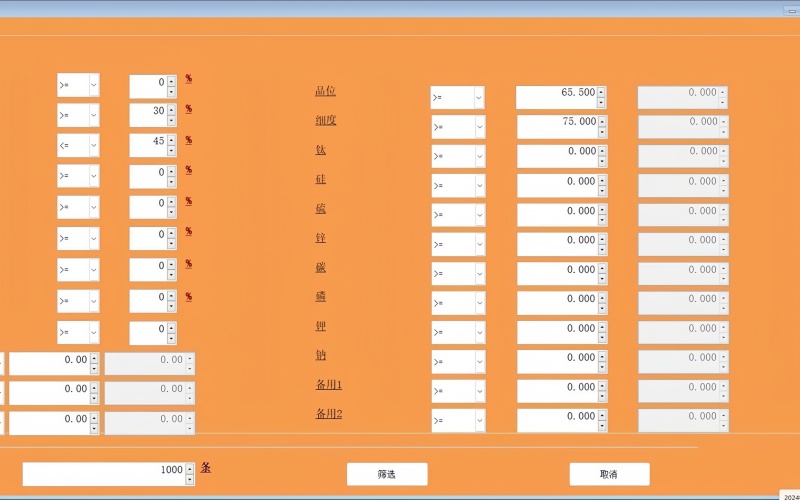Click the up arrow of the 45 % spinner
This screenshot has width=800, height=500.
click(x=171, y=141)
